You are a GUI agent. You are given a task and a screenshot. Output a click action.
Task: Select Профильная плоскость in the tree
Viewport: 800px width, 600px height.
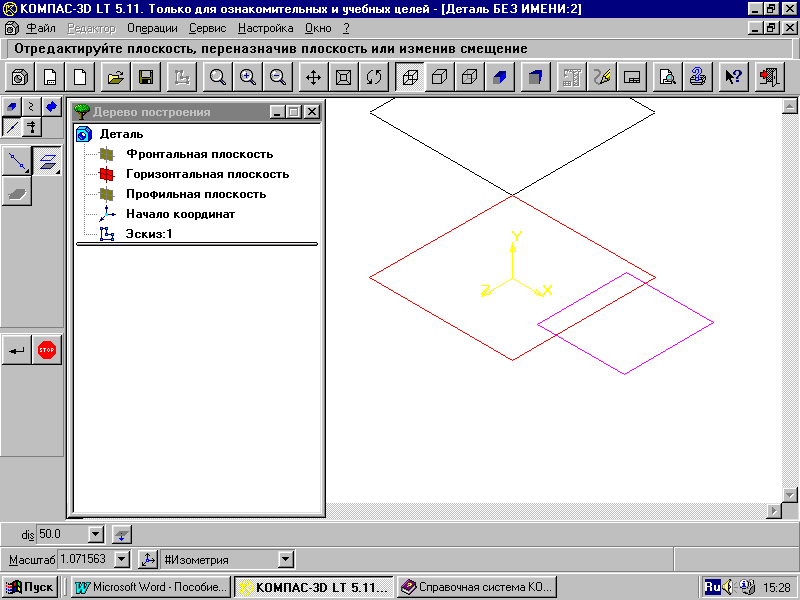click(x=196, y=194)
